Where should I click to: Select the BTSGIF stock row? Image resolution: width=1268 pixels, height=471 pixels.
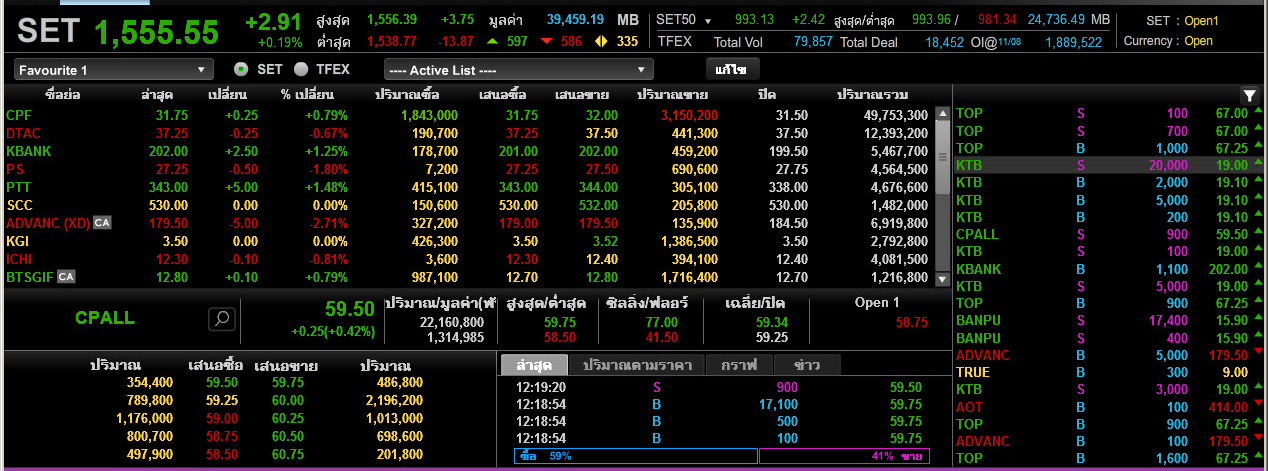tap(468, 277)
